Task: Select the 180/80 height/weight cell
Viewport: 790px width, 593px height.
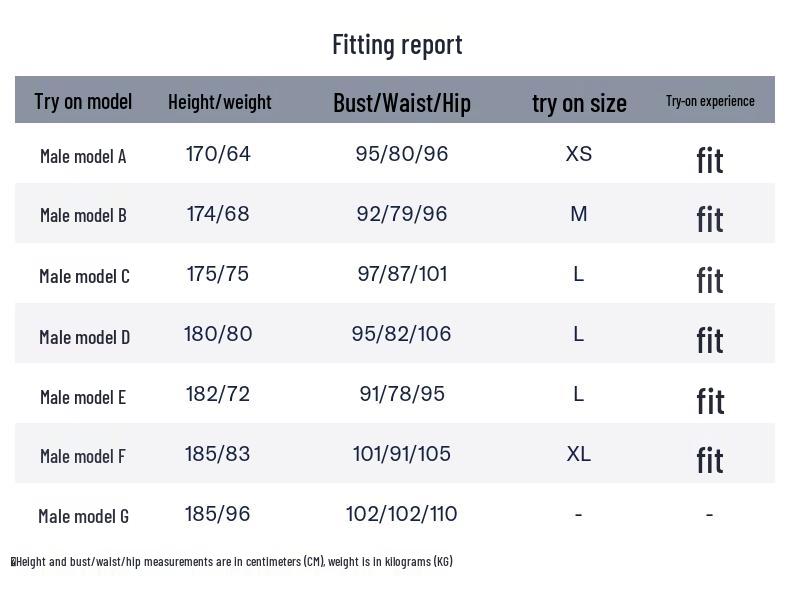Action: pyautogui.click(x=218, y=334)
